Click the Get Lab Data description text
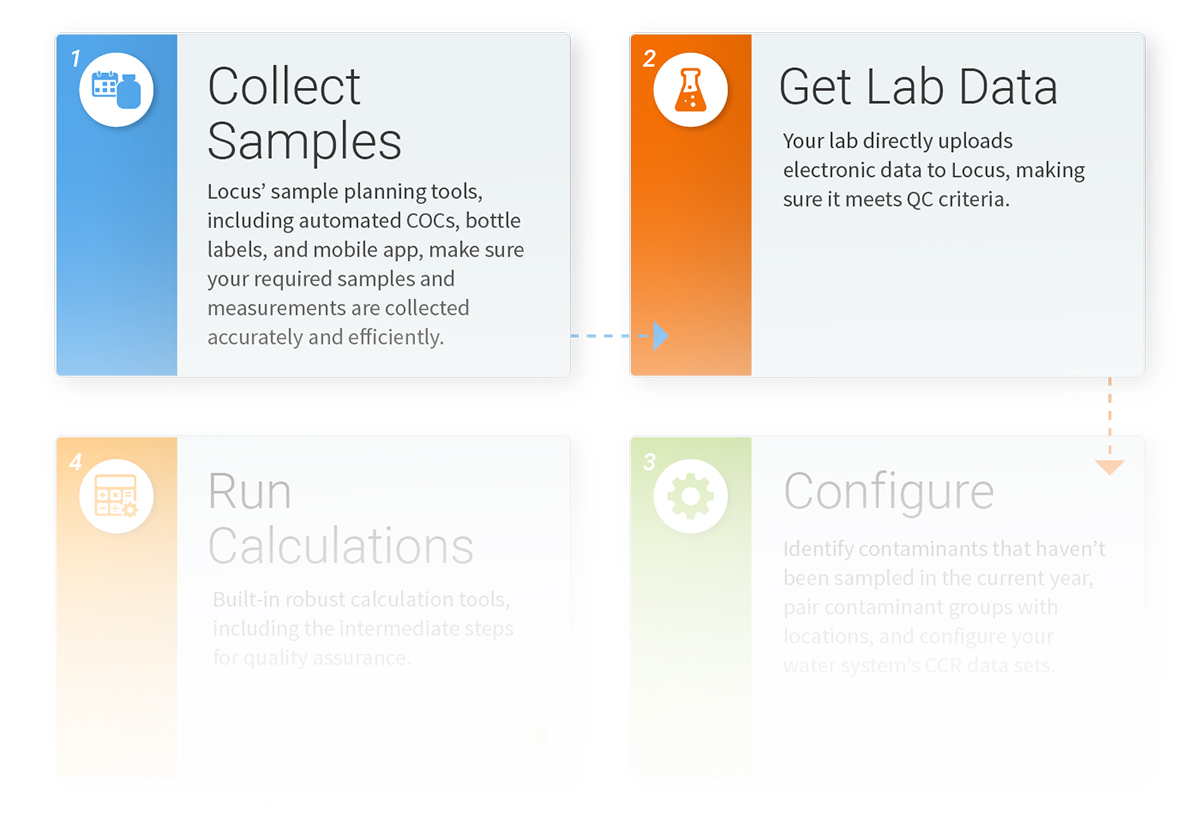The image size is (1200, 820). click(933, 170)
